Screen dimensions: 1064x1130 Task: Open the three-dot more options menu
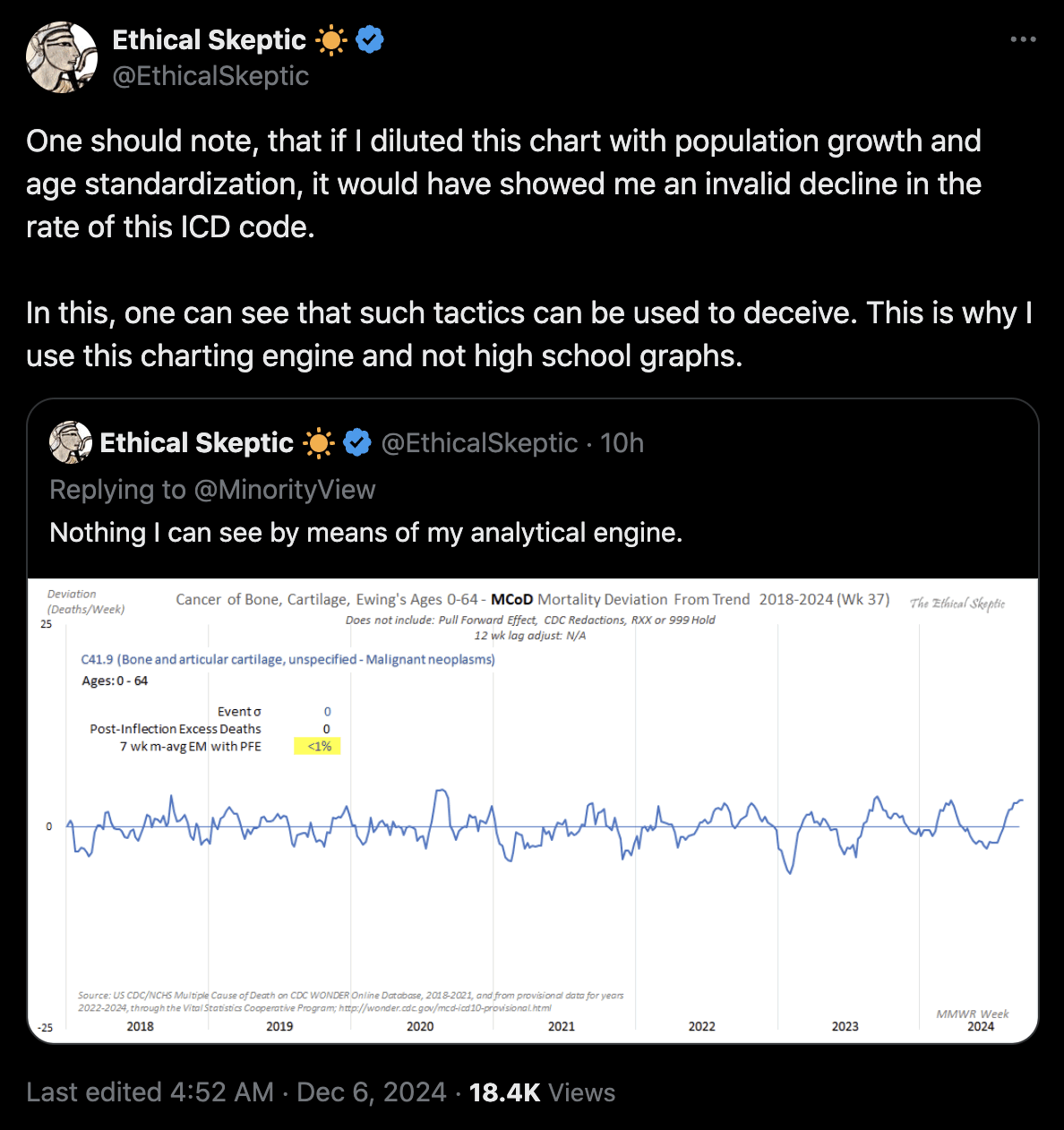pos(1023,39)
